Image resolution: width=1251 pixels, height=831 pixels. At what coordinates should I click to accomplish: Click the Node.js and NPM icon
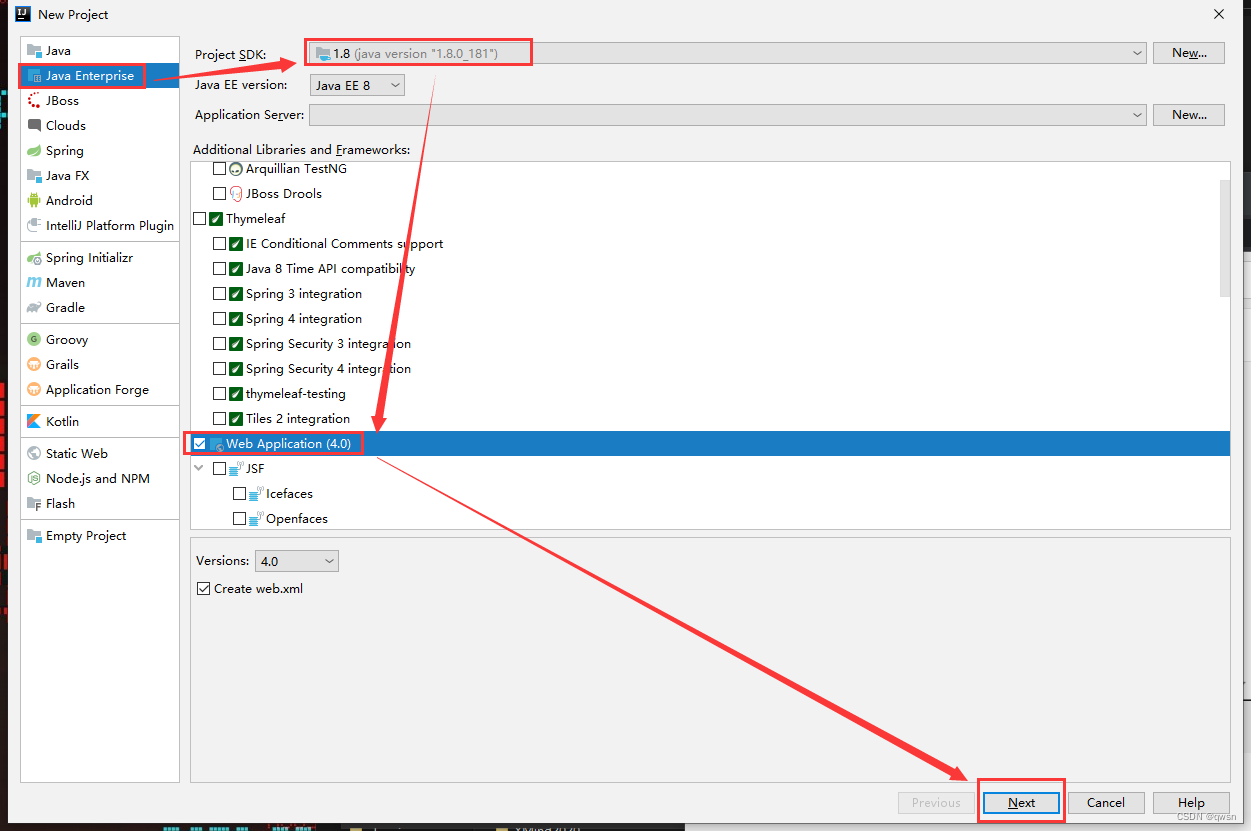[35, 478]
